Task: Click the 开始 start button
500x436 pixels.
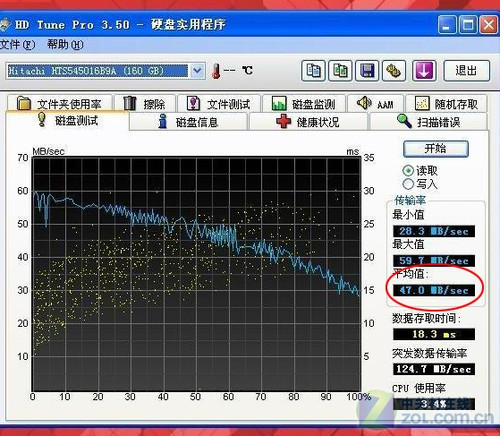Action: click(x=436, y=149)
